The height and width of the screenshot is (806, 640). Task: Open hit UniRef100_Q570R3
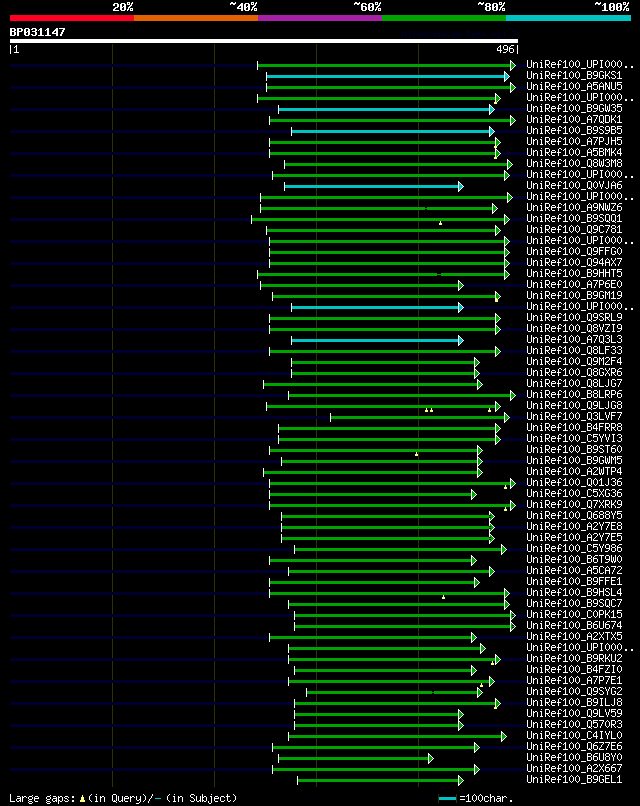(574, 724)
